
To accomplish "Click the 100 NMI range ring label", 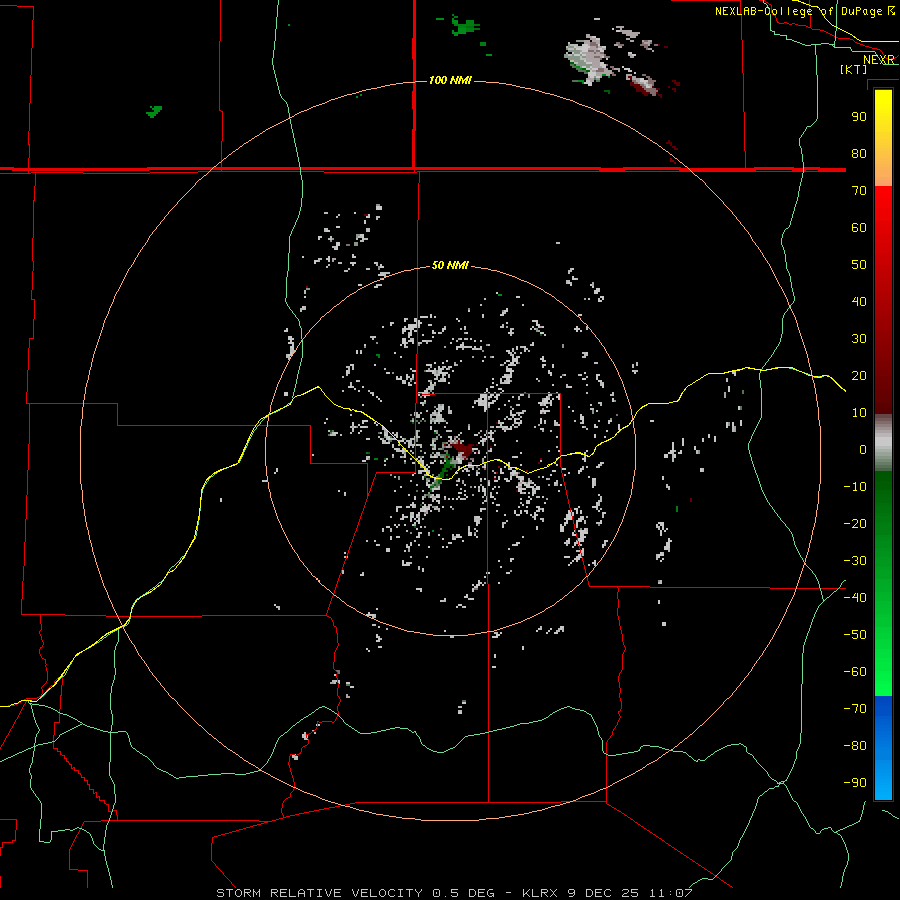I will pyautogui.click(x=450, y=80).
